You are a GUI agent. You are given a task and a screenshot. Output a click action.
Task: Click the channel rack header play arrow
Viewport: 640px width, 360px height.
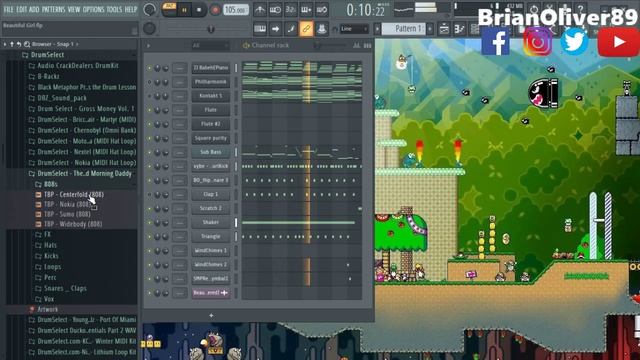click(148, 46)
